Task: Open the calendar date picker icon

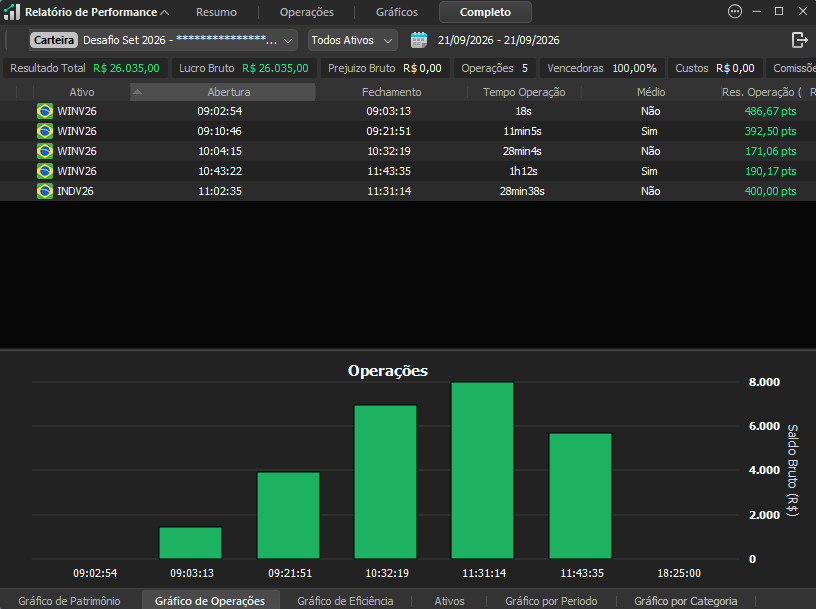Action: pyautogui.click(x=418, y=40)
